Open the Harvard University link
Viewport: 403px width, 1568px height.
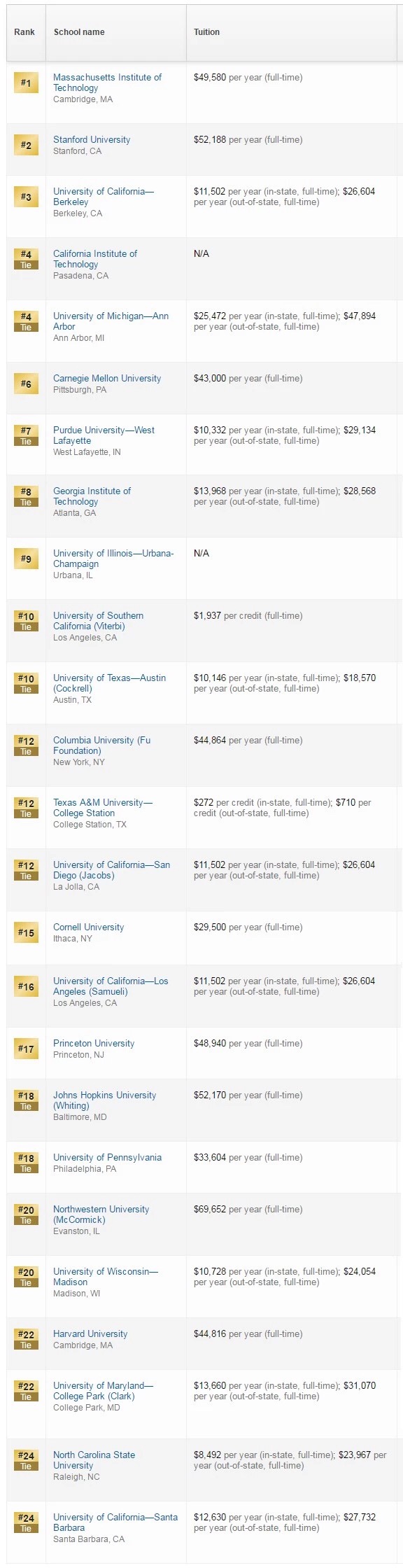(90, 1333)
